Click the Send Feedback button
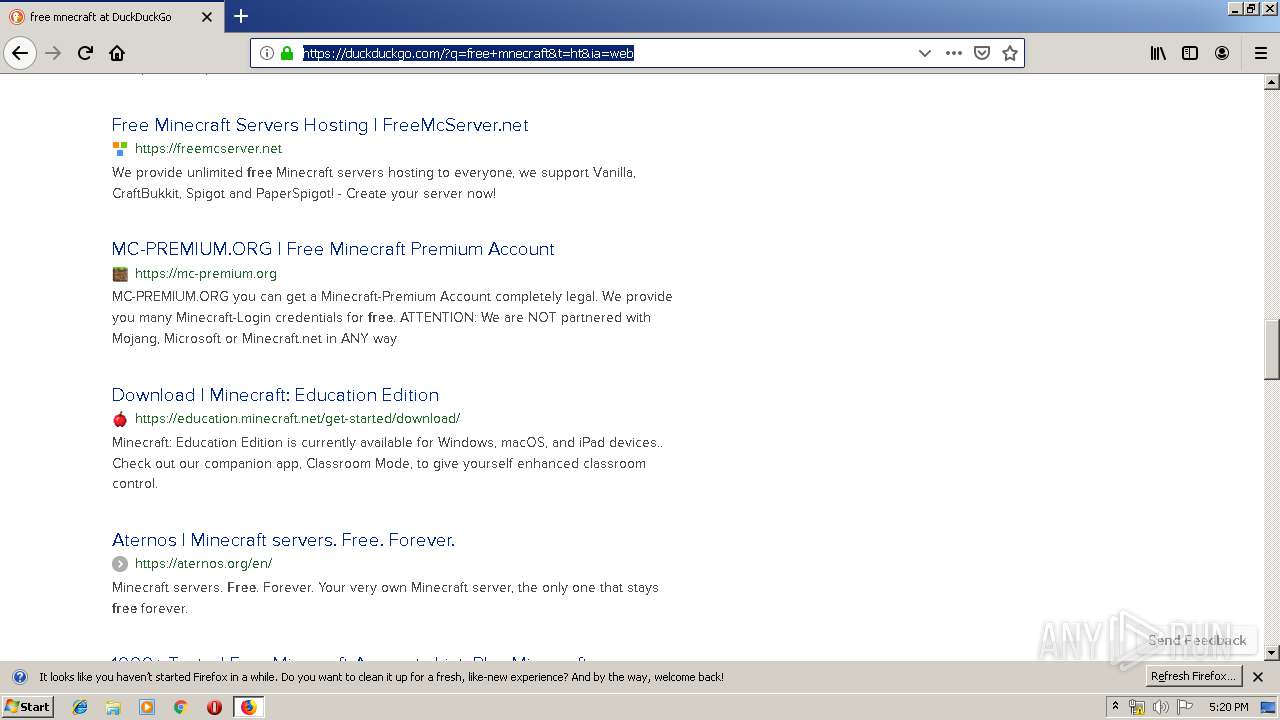 pyautogui.click(x=1197, y=640)
